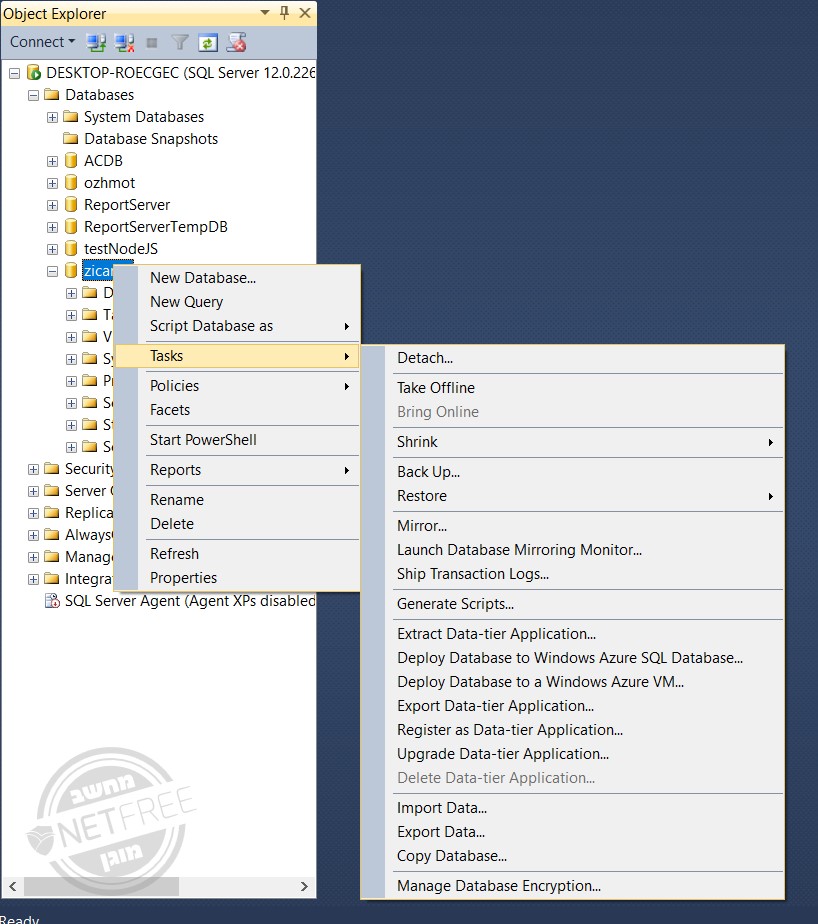
Task: Choose Register as Data-tier Application...
Action: (573, 730)
